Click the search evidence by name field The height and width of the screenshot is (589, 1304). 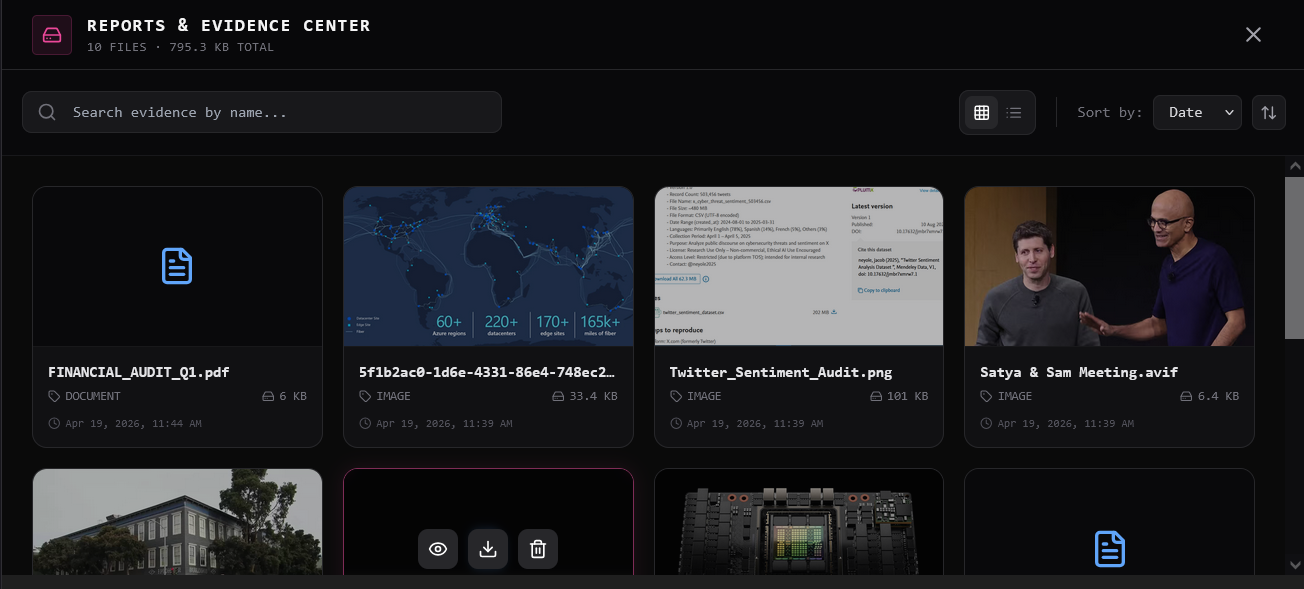click(262, 112)
